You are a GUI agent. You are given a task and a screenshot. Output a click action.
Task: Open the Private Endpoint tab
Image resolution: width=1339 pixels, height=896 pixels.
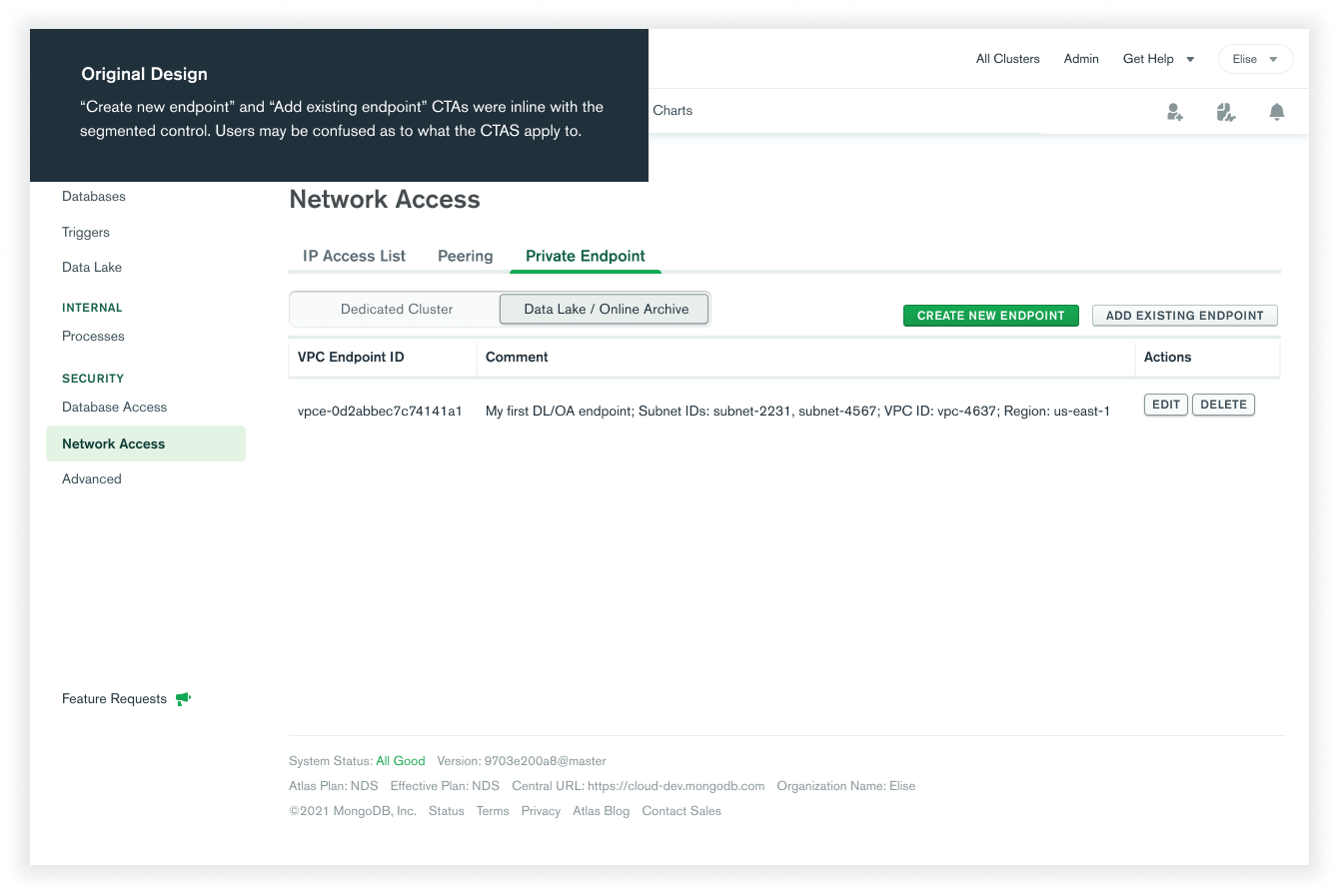pyautogui.click(x=586, y=256)
